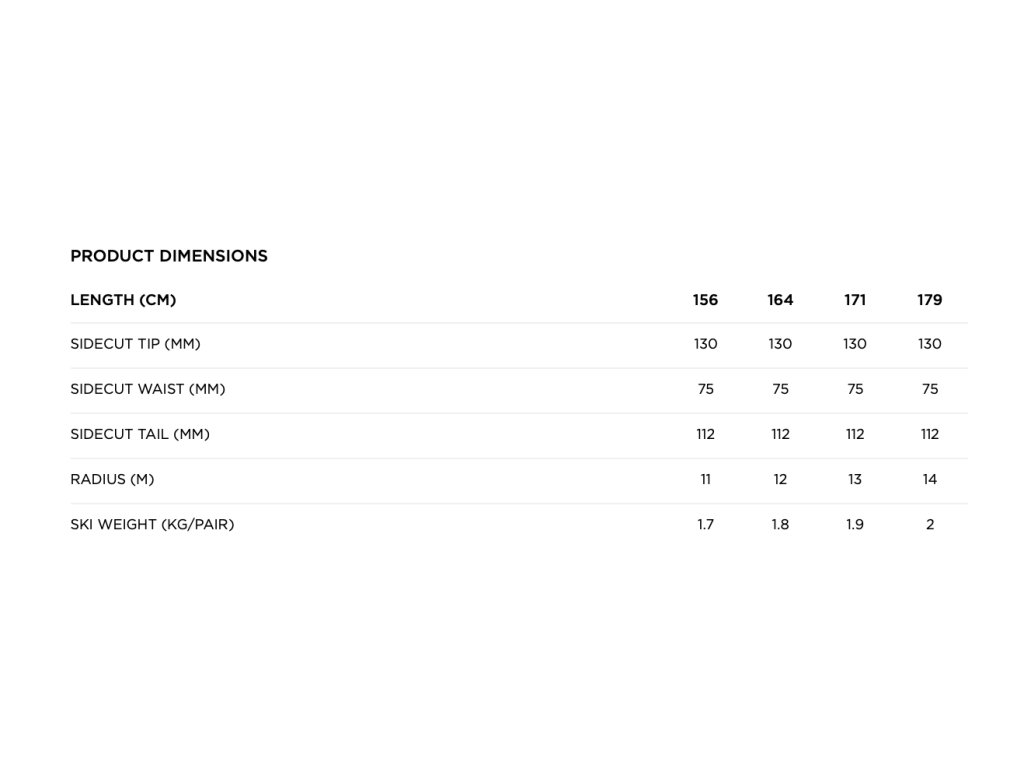The height and width of the screenshot is (768, 1024).
Task: Click the SIDECUT WAIST (MM) label
Action: point(148,389)
